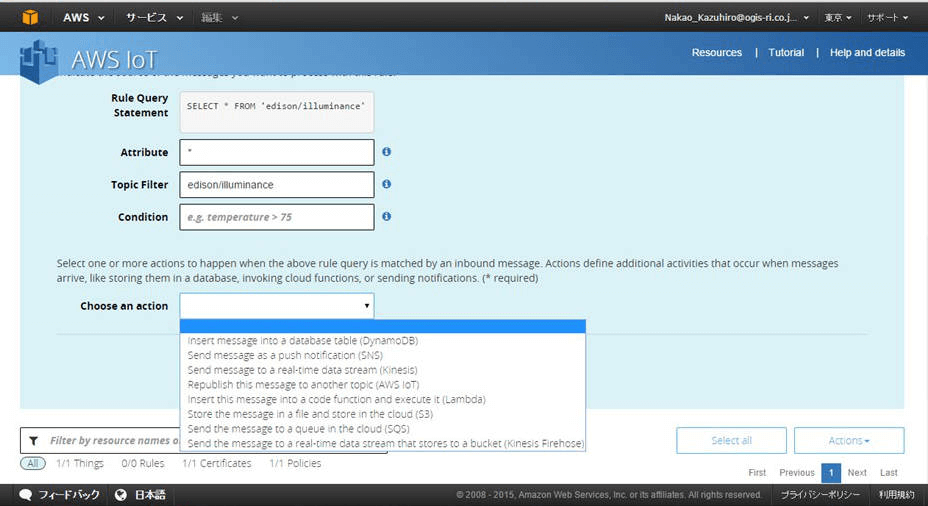Collapse the Choose an action dropdown
The height and width of the screenshot is (506, 928).
tap(277, 306)
